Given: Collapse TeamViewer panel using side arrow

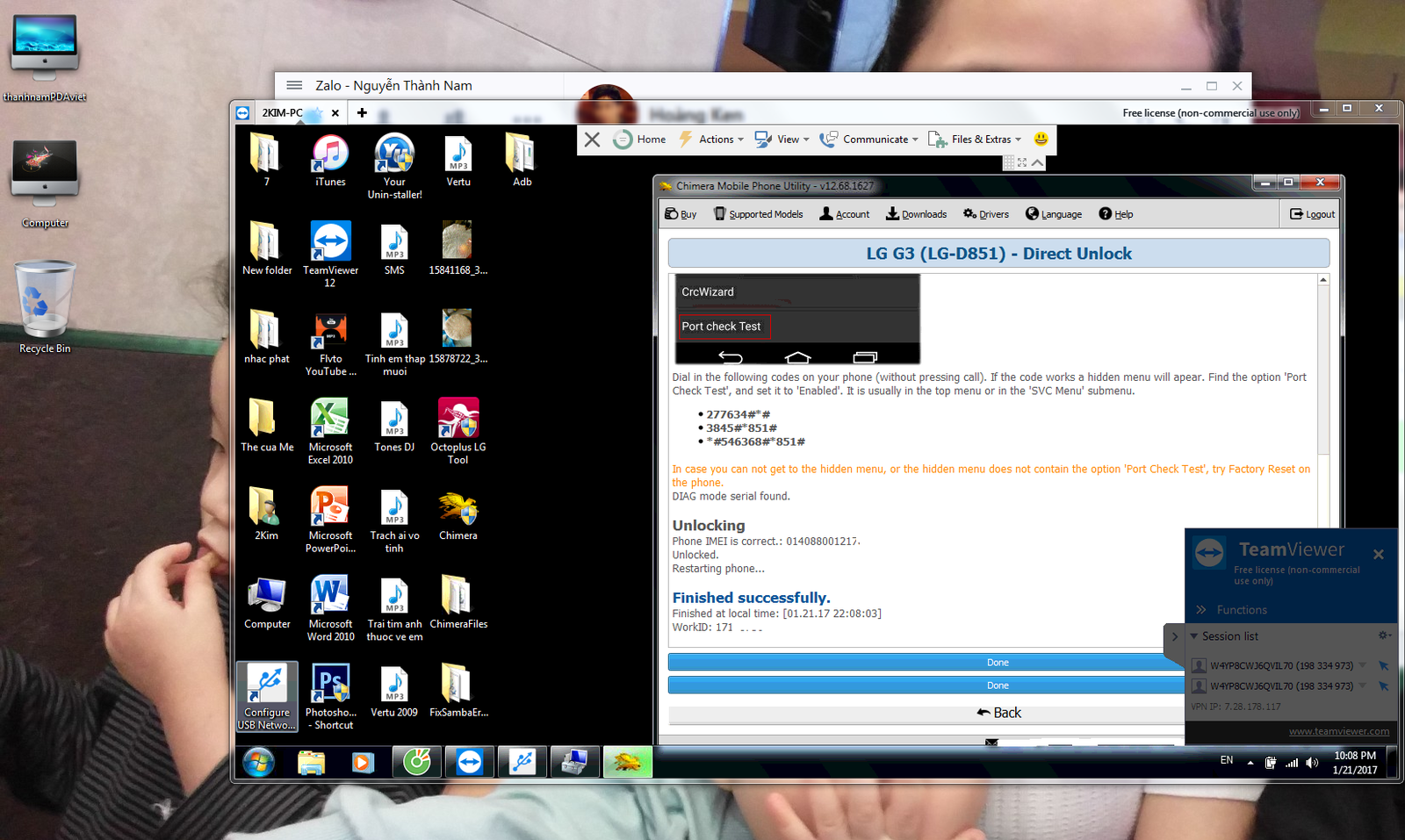Looking at the screenshot, I should (x=1175, y=637).
